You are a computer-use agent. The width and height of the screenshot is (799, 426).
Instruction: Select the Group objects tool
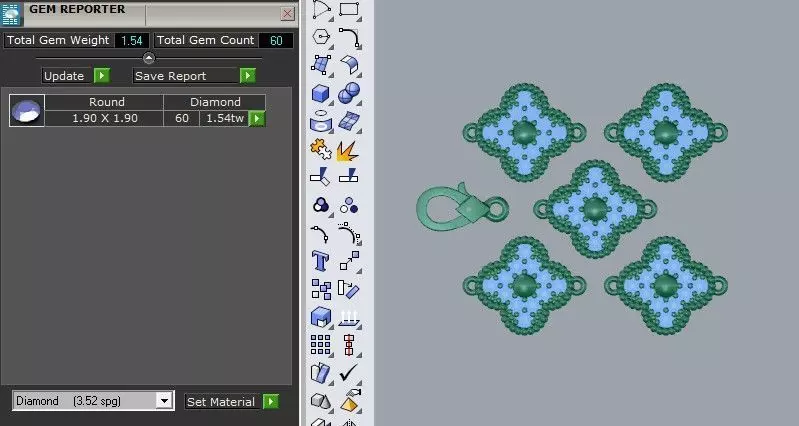tap(321, 205)
